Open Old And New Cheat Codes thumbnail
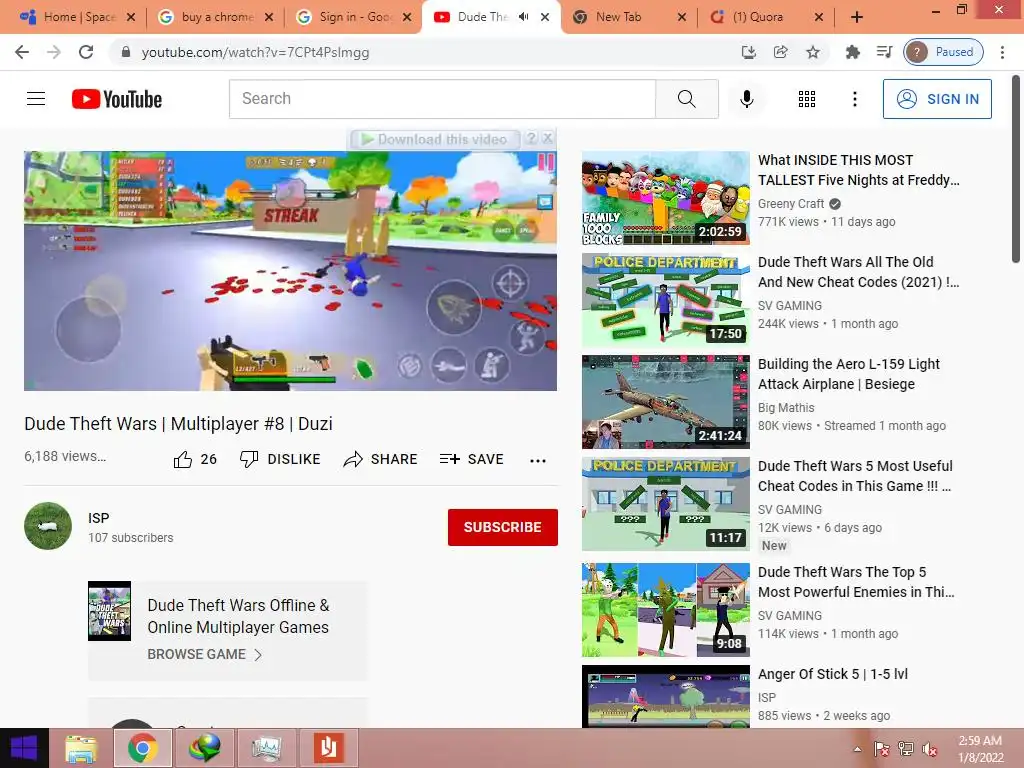The height and width of the screenshot is (768, 1024). [665, 300]
